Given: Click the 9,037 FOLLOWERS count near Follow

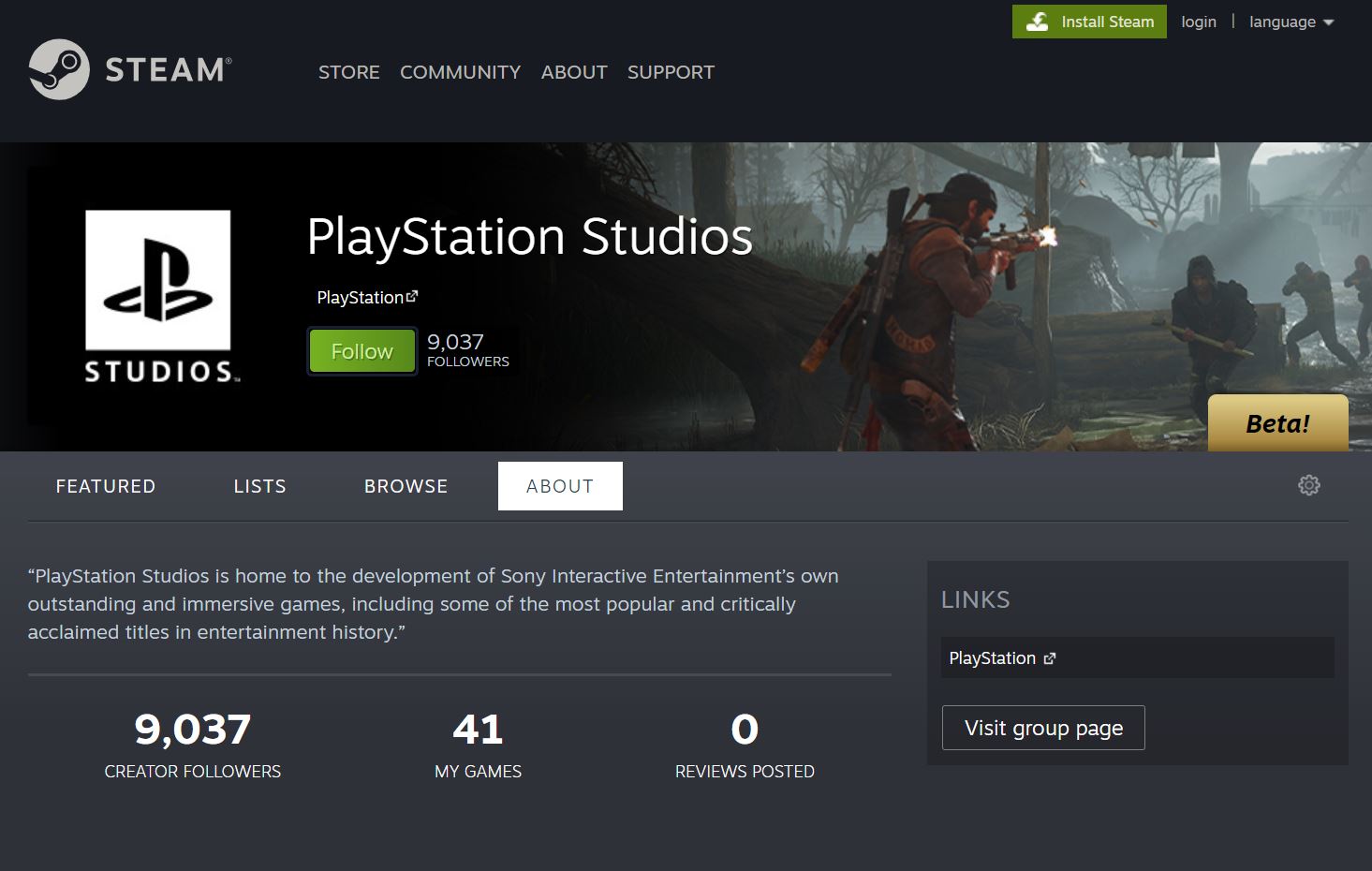Looking at the screenshot, I should tap(468, 349).
